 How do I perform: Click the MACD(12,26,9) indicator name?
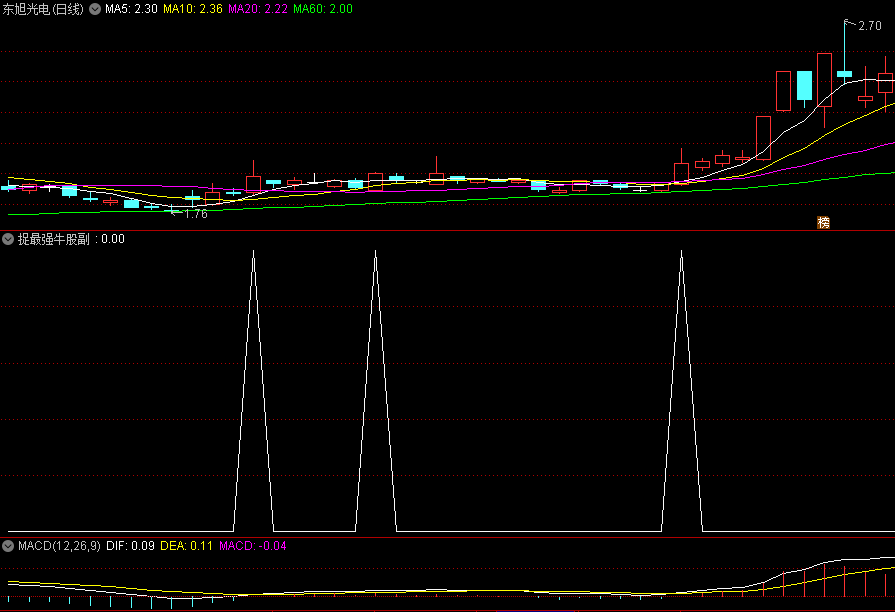tap(59, 546)
